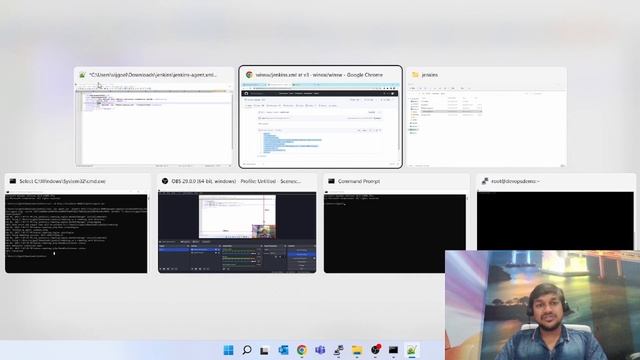
Task: Open Google Chrome from the taskbar
Action: [x=302, y=350]
